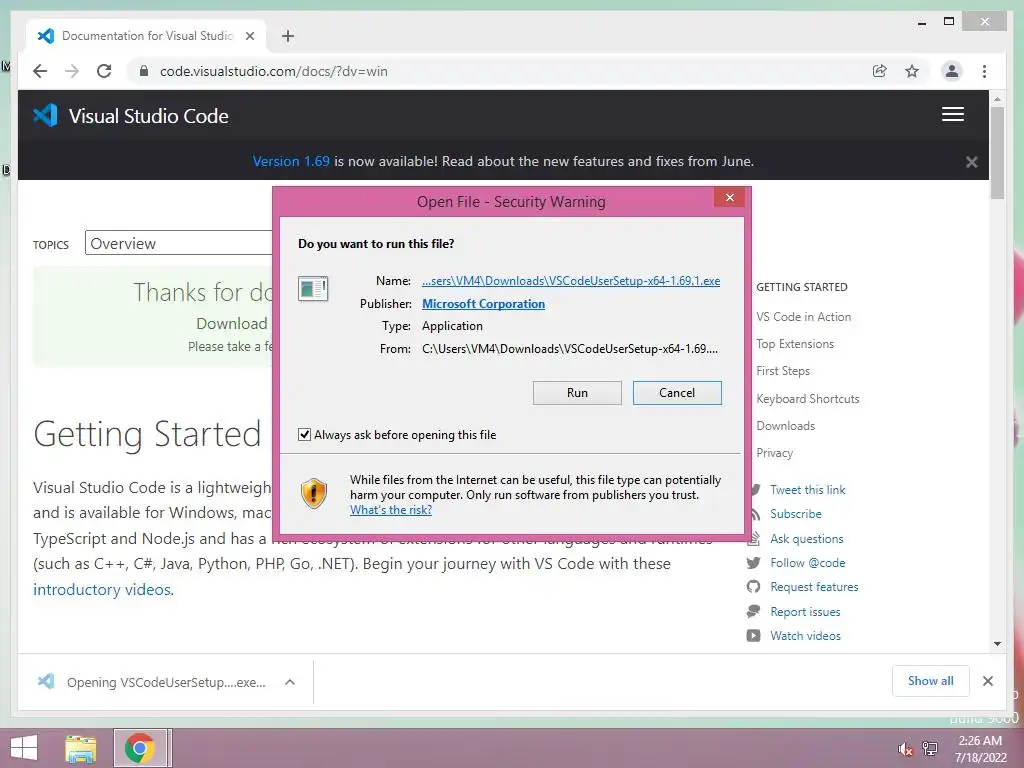This screenshot has width=1024, height=768.
Task: Close the Open File security warning dialog
Action: coord(729,198)
